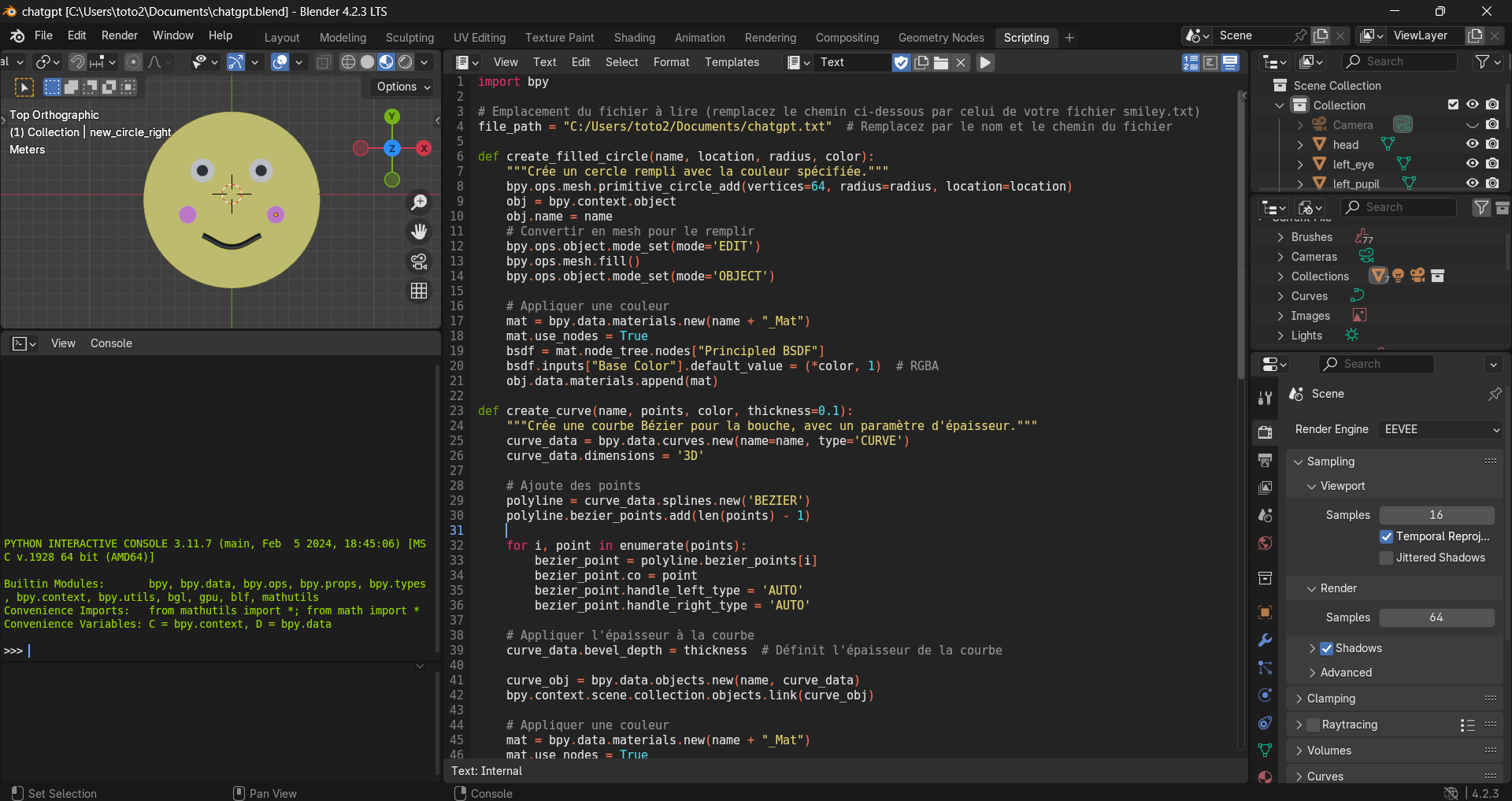Hide the head object in viewport

point(1472,144)
